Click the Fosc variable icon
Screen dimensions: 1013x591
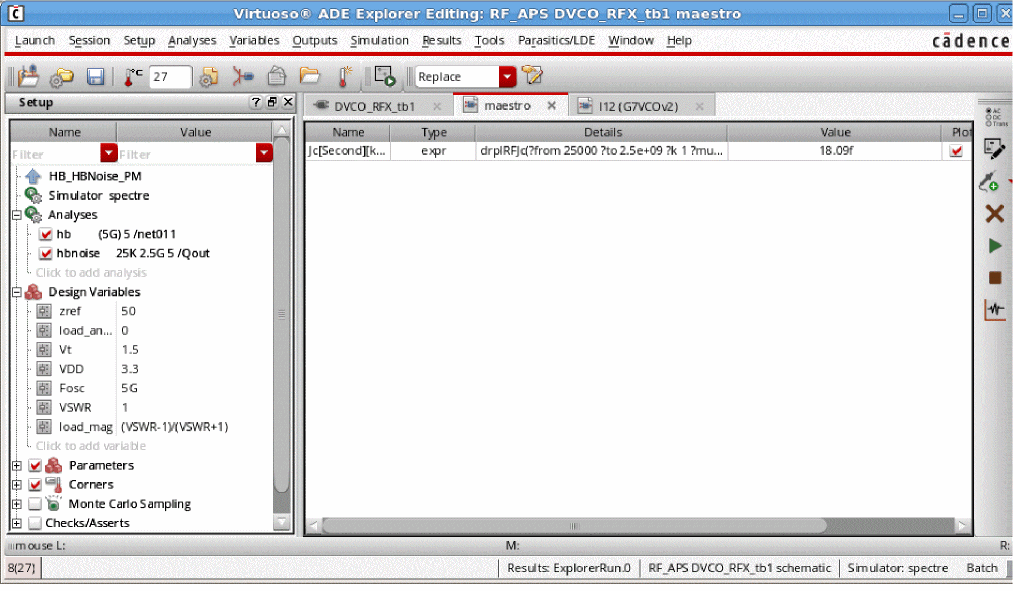point(44,388)
